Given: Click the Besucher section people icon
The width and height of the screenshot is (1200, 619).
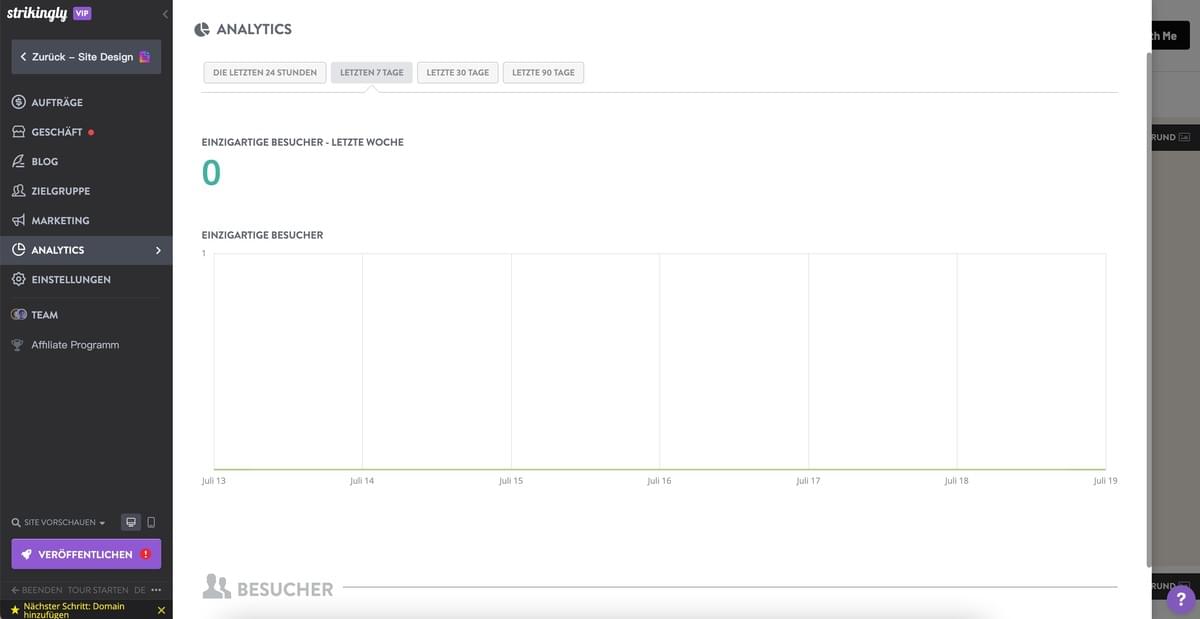Looking at the screenshot, I should tap(217, 587).
